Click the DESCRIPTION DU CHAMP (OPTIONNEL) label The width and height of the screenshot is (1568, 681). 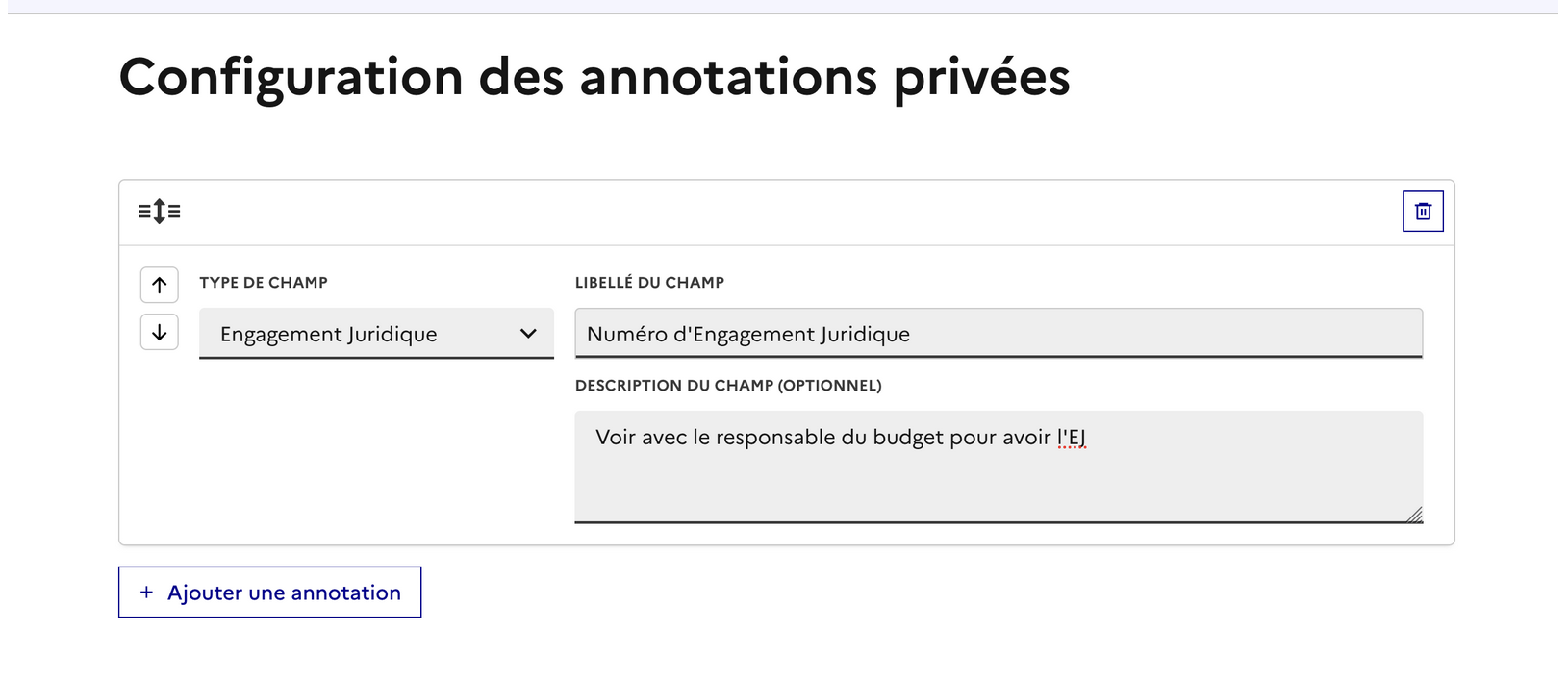pos(728,386)
